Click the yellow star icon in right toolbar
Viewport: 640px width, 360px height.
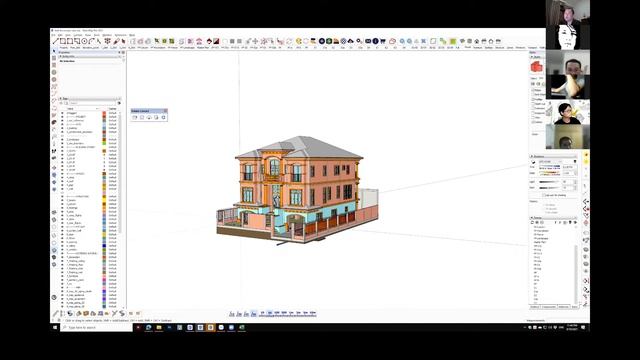pyautogui.click(x=586, y=155)
